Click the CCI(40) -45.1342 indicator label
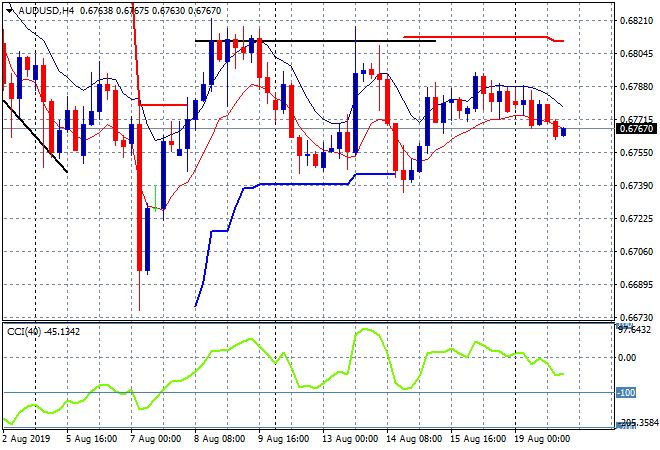Screen dimensions: 660x450 coord(43,332)
